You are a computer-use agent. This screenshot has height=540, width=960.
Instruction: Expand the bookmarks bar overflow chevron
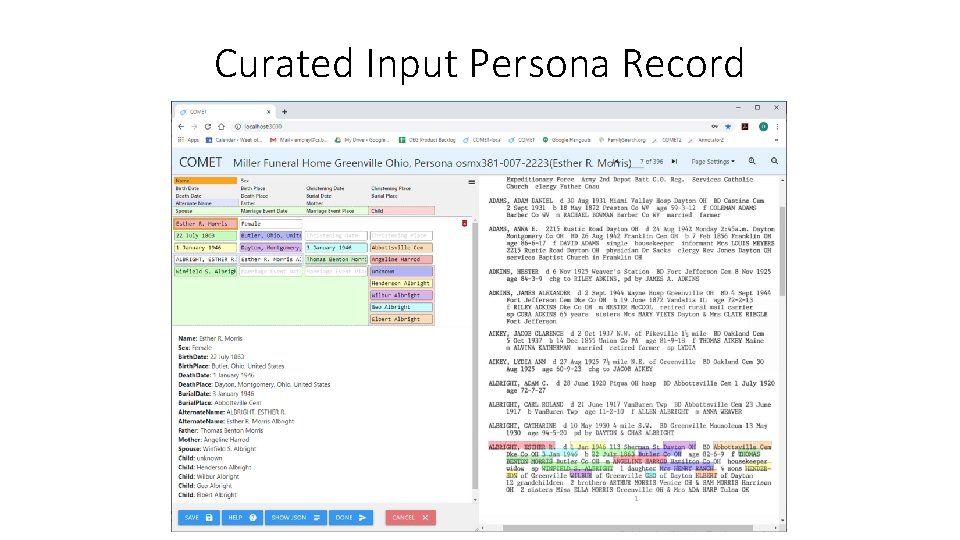click(776, 140)
